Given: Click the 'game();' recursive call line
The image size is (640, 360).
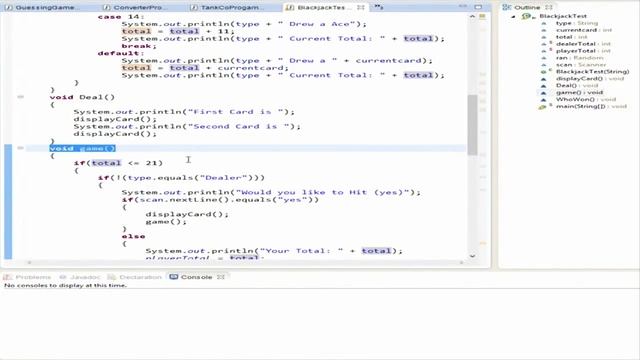Looking at the screenshot, I should (x=166, y=222).
